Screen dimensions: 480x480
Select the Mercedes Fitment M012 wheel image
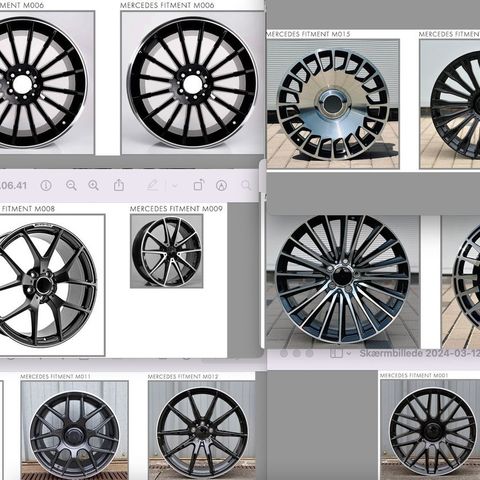(202, 430)
